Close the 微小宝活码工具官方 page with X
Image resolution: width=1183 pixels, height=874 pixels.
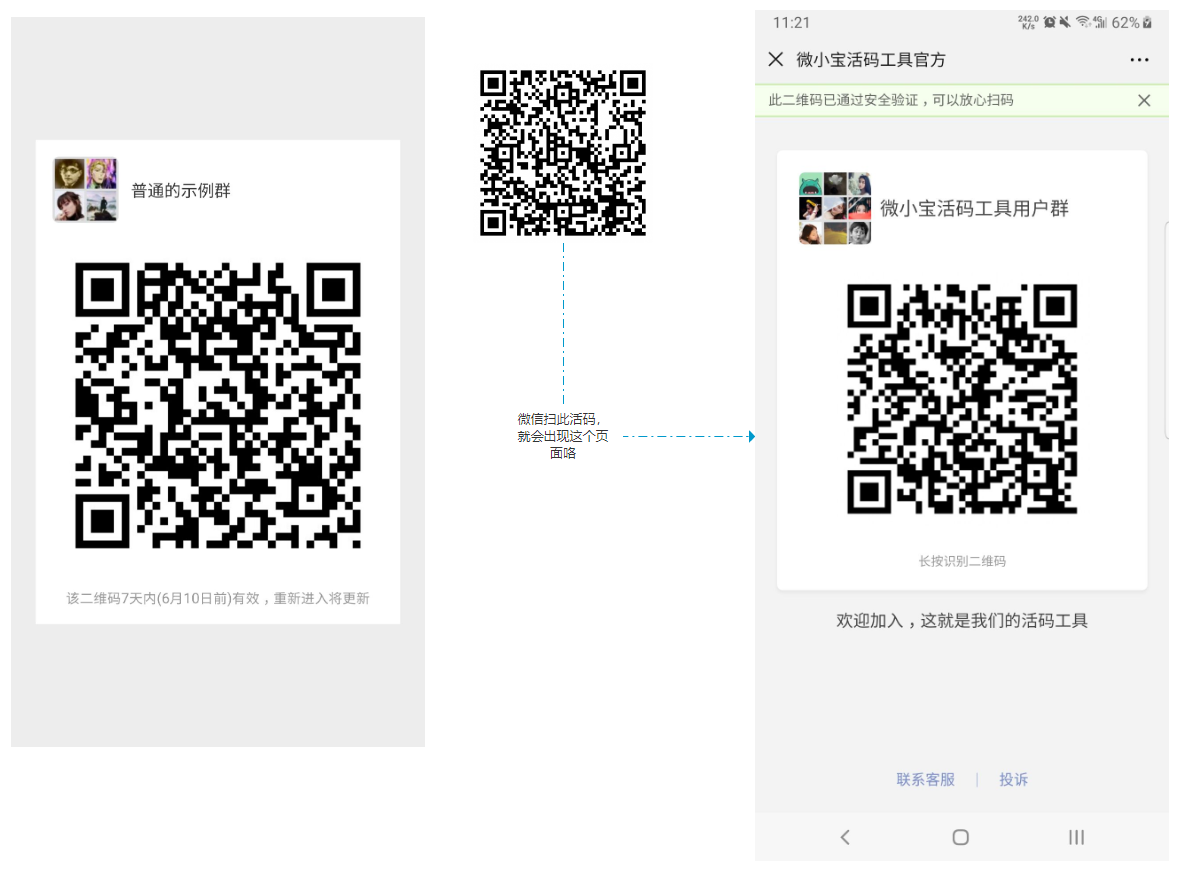click(776, 59)
